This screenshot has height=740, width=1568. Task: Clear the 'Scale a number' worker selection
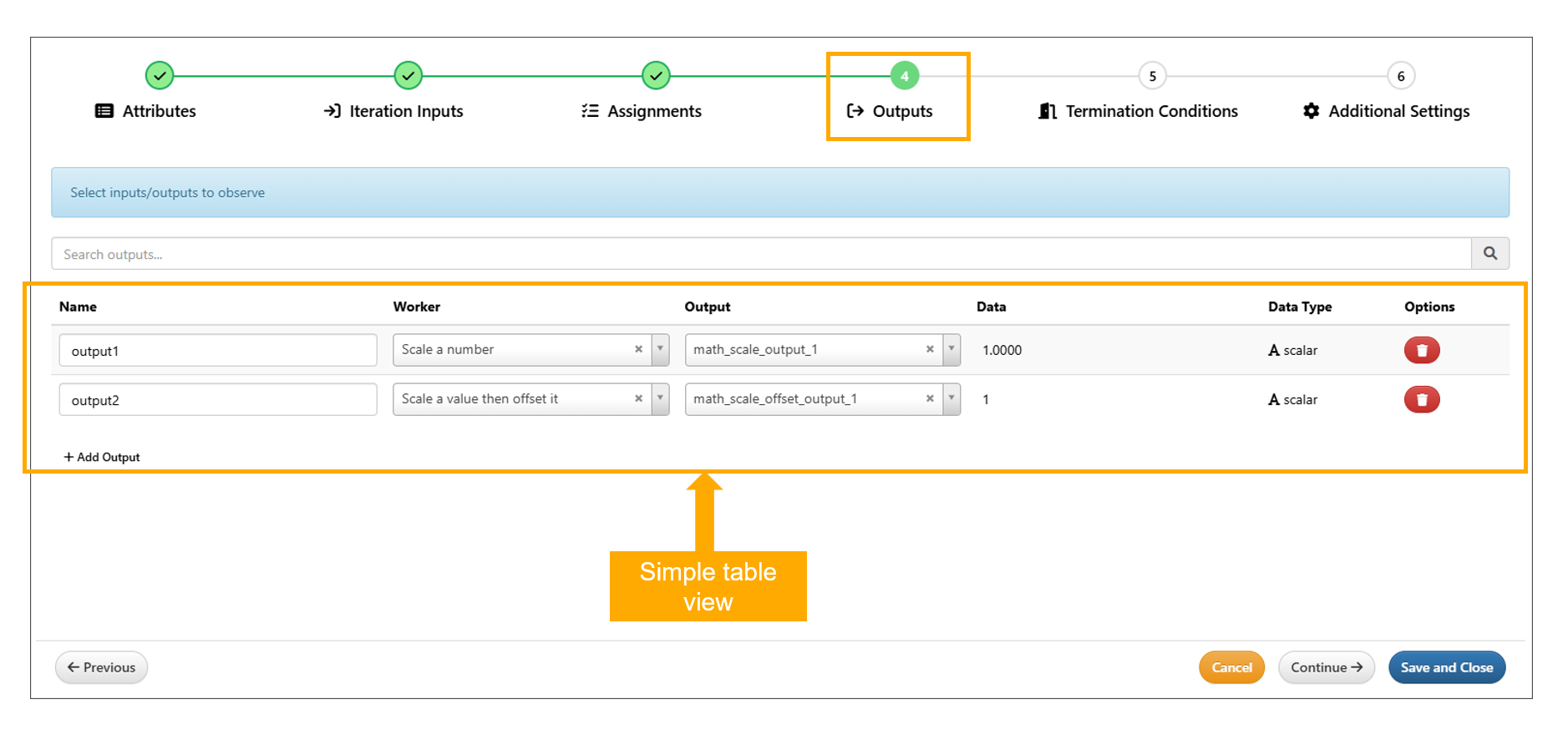638,350
